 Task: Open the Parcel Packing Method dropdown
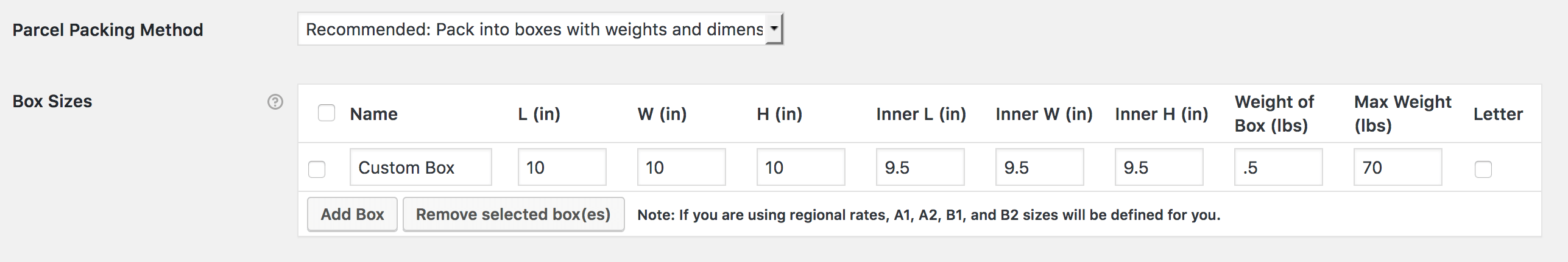click(x=534, y=29)
